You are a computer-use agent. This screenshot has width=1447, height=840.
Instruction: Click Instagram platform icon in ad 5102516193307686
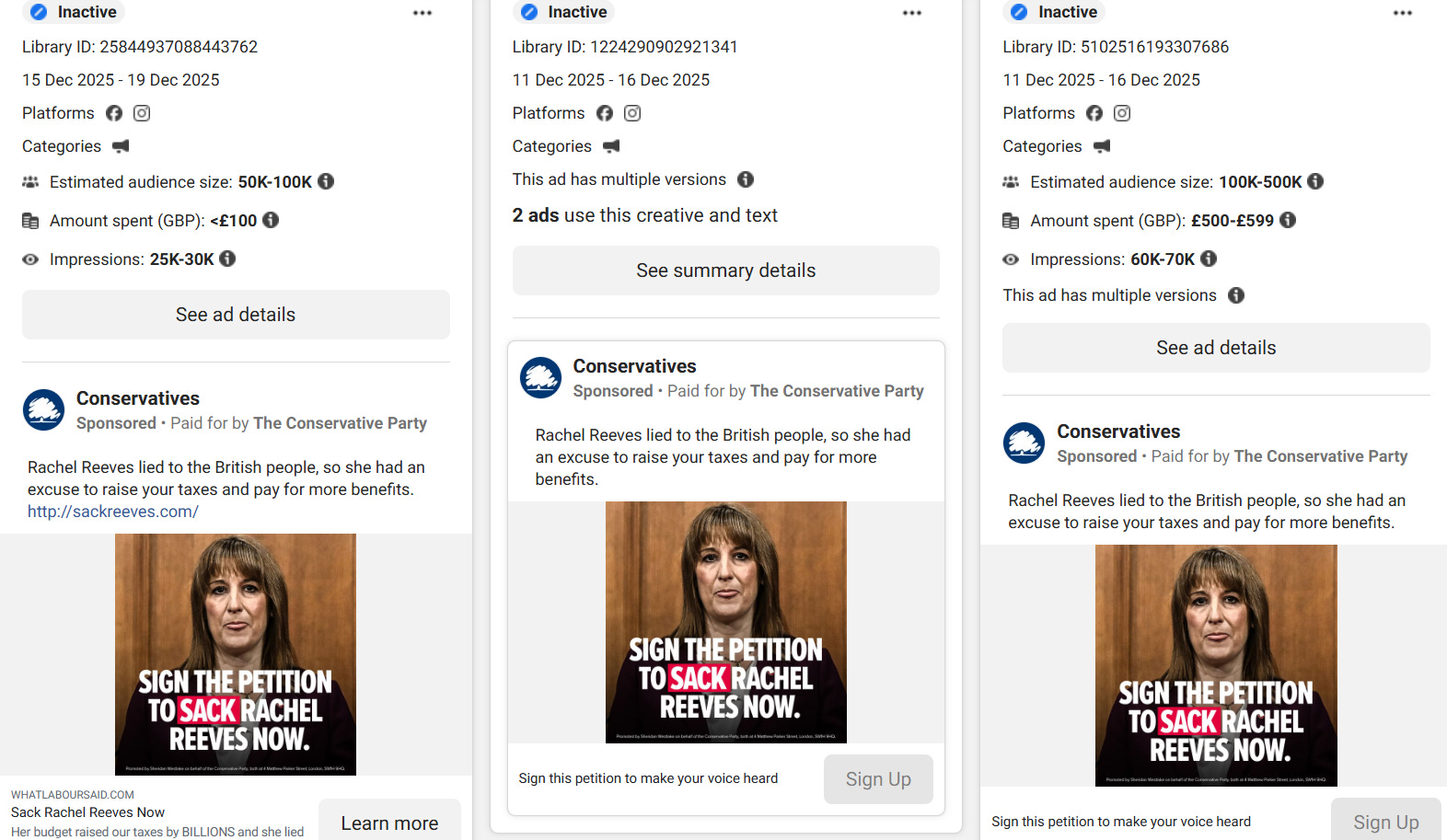1122,113
